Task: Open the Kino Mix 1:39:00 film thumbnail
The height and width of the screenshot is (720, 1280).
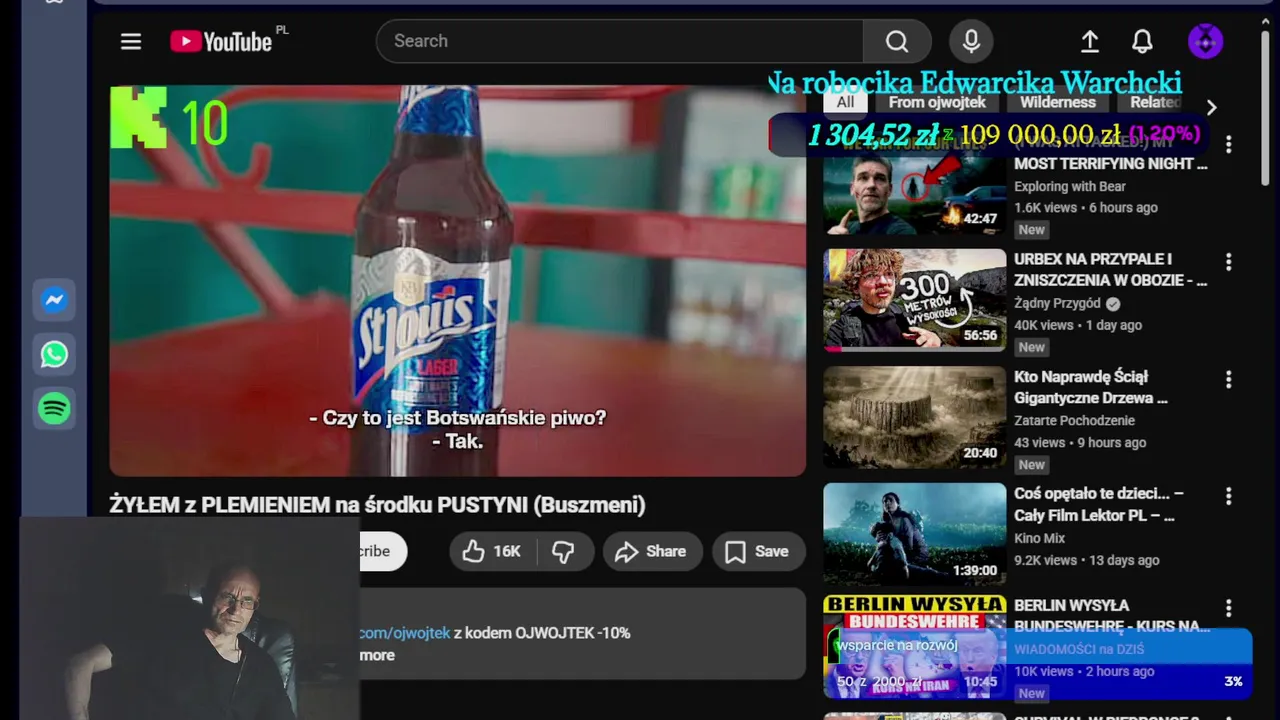Action: pos(915,534)
